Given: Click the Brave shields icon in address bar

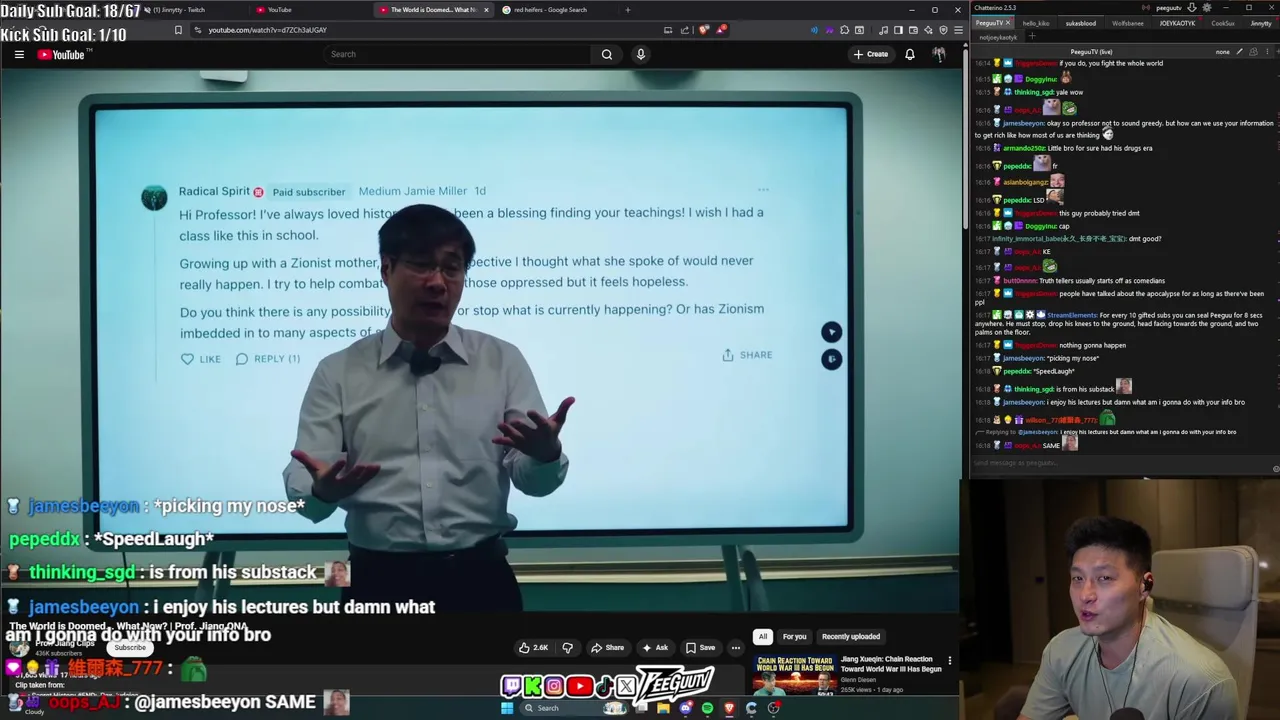Looking at the screenshot, I should 704,30.
